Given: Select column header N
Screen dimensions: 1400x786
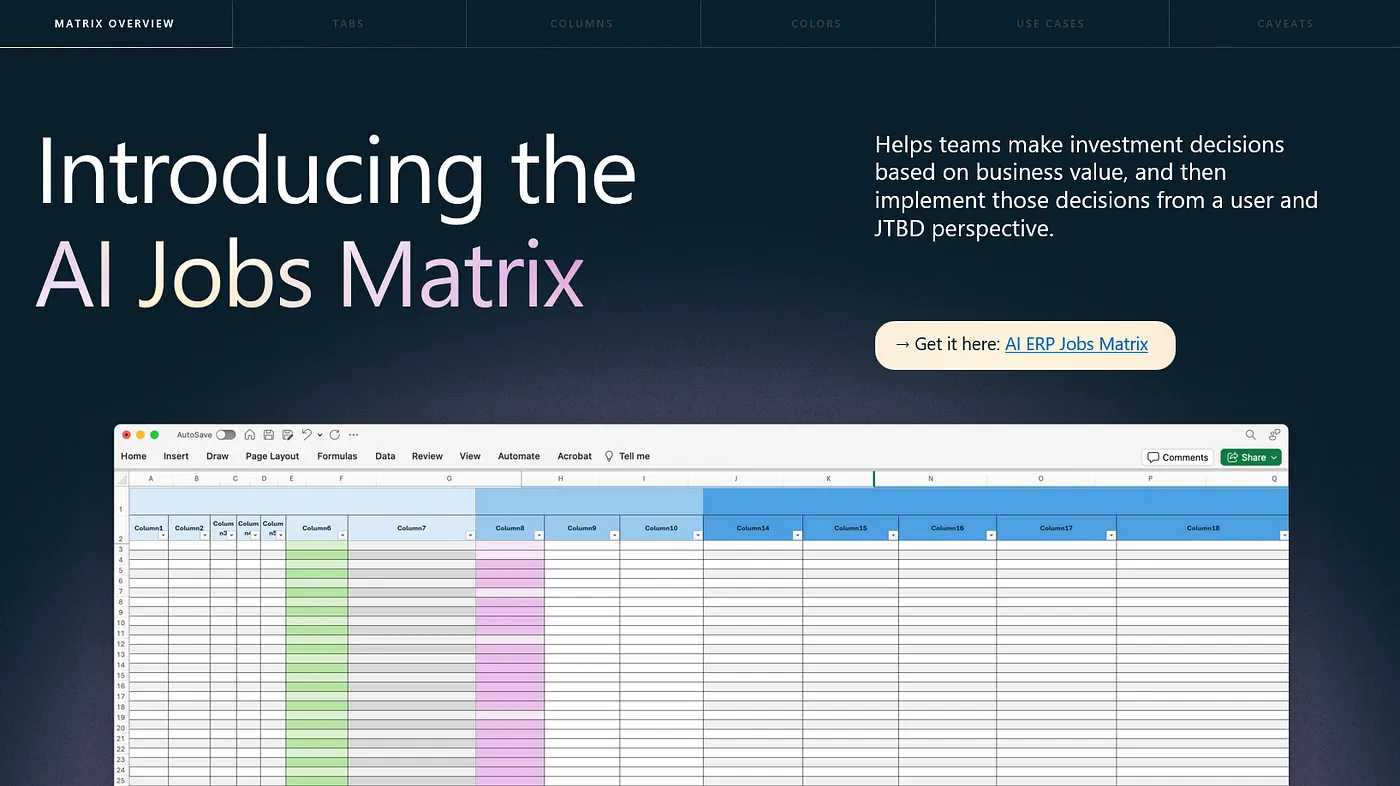Looking at the screenshot, I should tap(930, 479).
